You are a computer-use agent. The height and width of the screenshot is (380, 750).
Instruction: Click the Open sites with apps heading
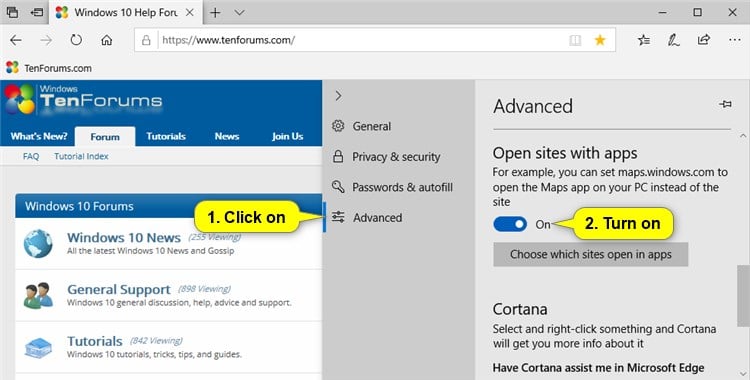(565, 153)
